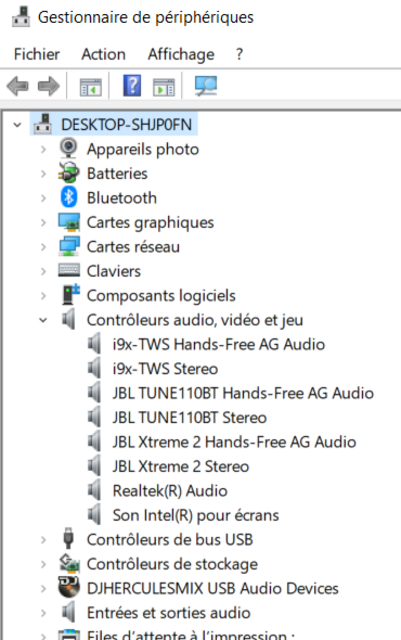Click the Contrôleurs de stockage icon
Viewport: 401px width, 640px height.
(x=69, y=563)
